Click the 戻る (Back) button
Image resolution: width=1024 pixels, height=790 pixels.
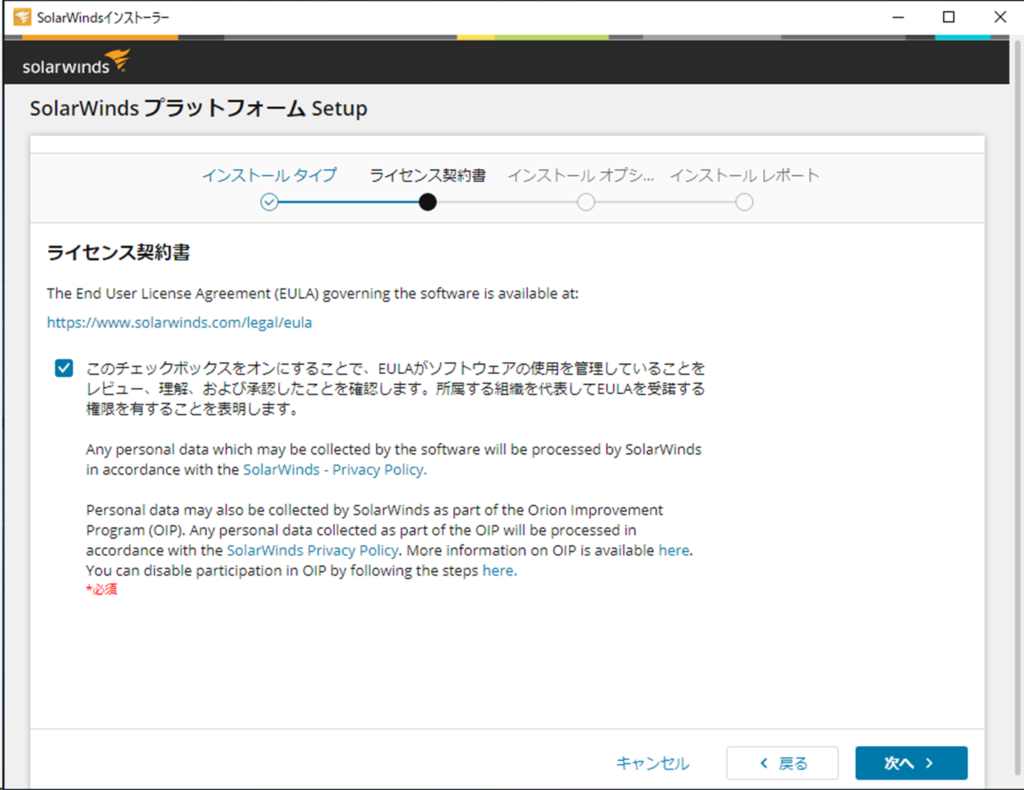pyautogui.click(x=782, y=763)
